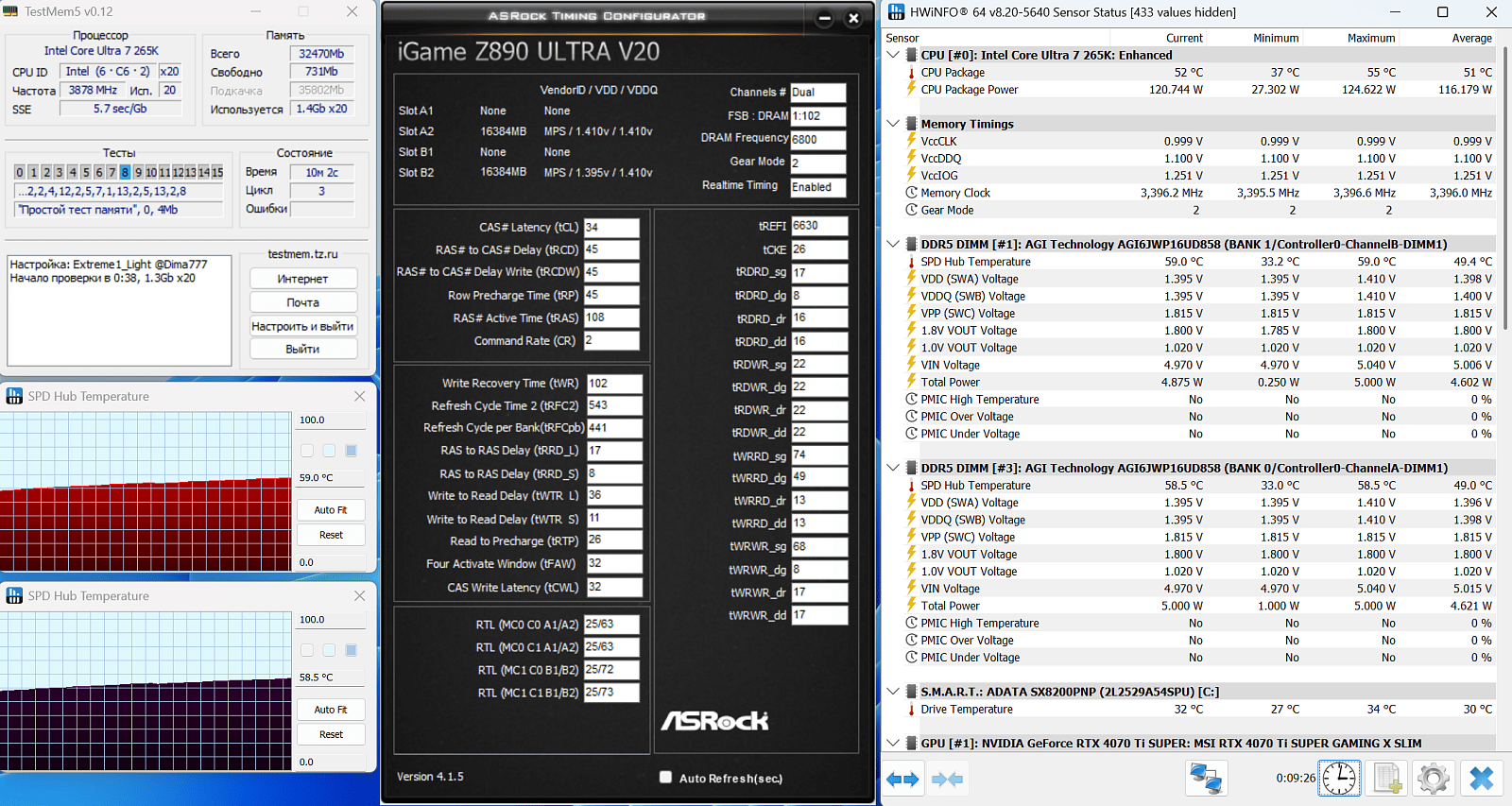Click 100.0 maximum field in 59.0 °C window
Screen dimensions: 1512x806
331,420
